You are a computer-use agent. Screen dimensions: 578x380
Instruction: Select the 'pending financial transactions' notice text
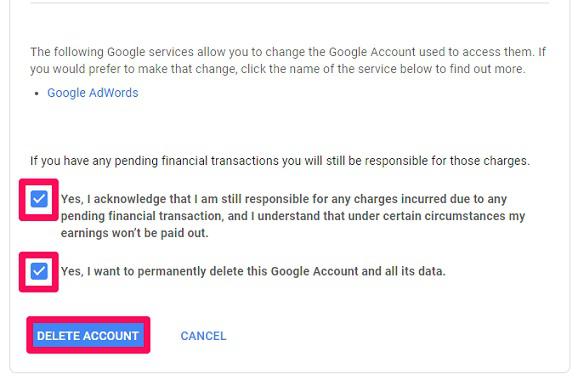pyautogui.click(x=280, y=161)
